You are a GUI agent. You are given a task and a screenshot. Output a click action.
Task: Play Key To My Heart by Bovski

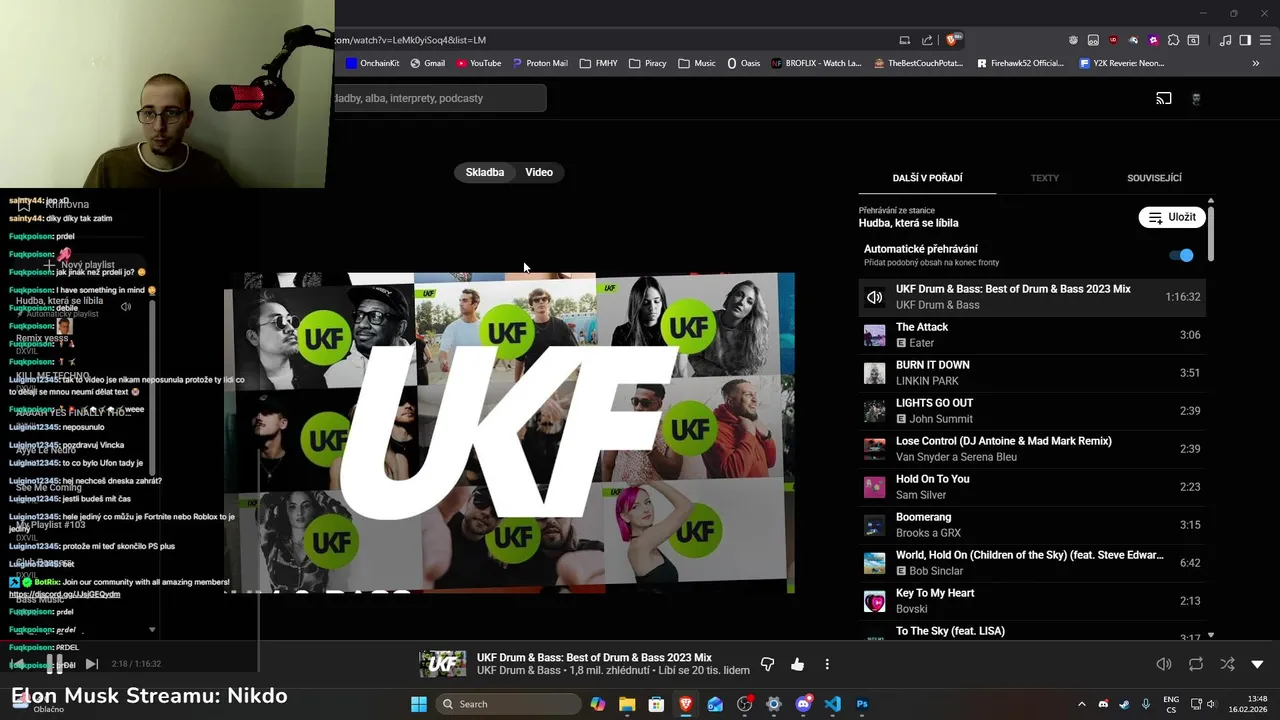point(1032,601)
